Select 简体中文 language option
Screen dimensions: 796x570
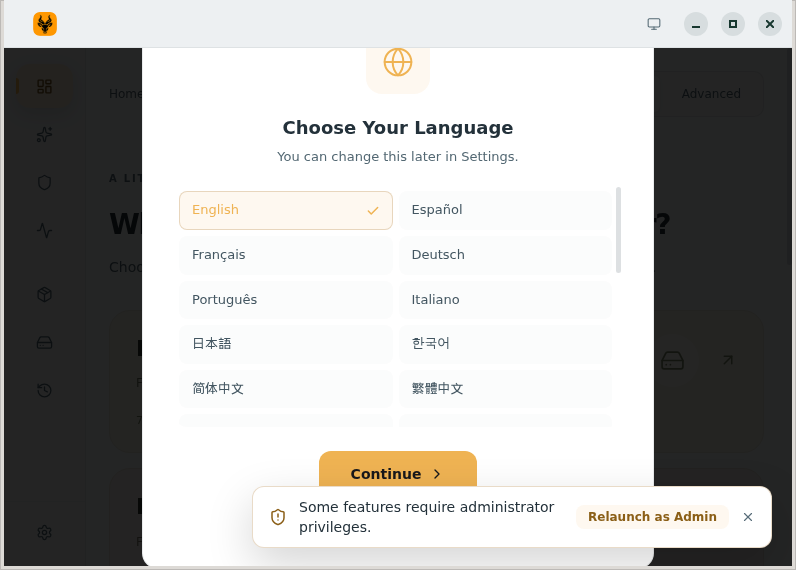click(x=286, y=389)
